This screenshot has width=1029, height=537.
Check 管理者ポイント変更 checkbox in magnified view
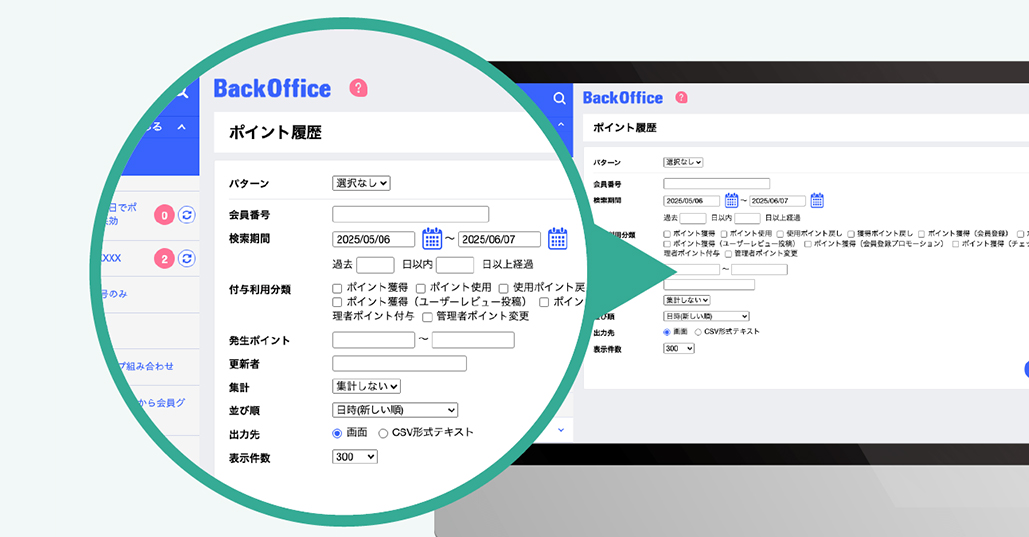point(427,317)
